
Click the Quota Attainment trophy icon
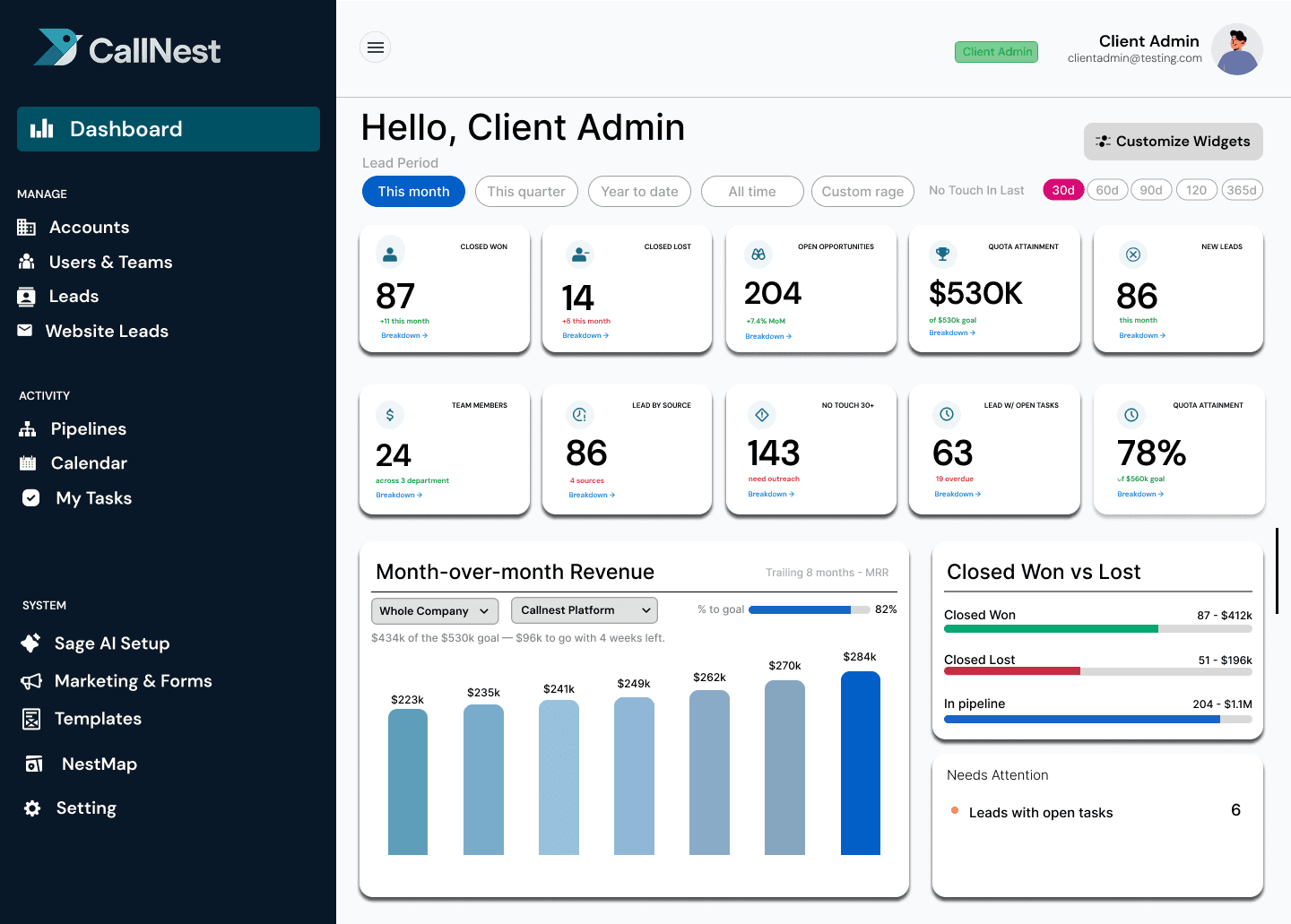[942, 254]
